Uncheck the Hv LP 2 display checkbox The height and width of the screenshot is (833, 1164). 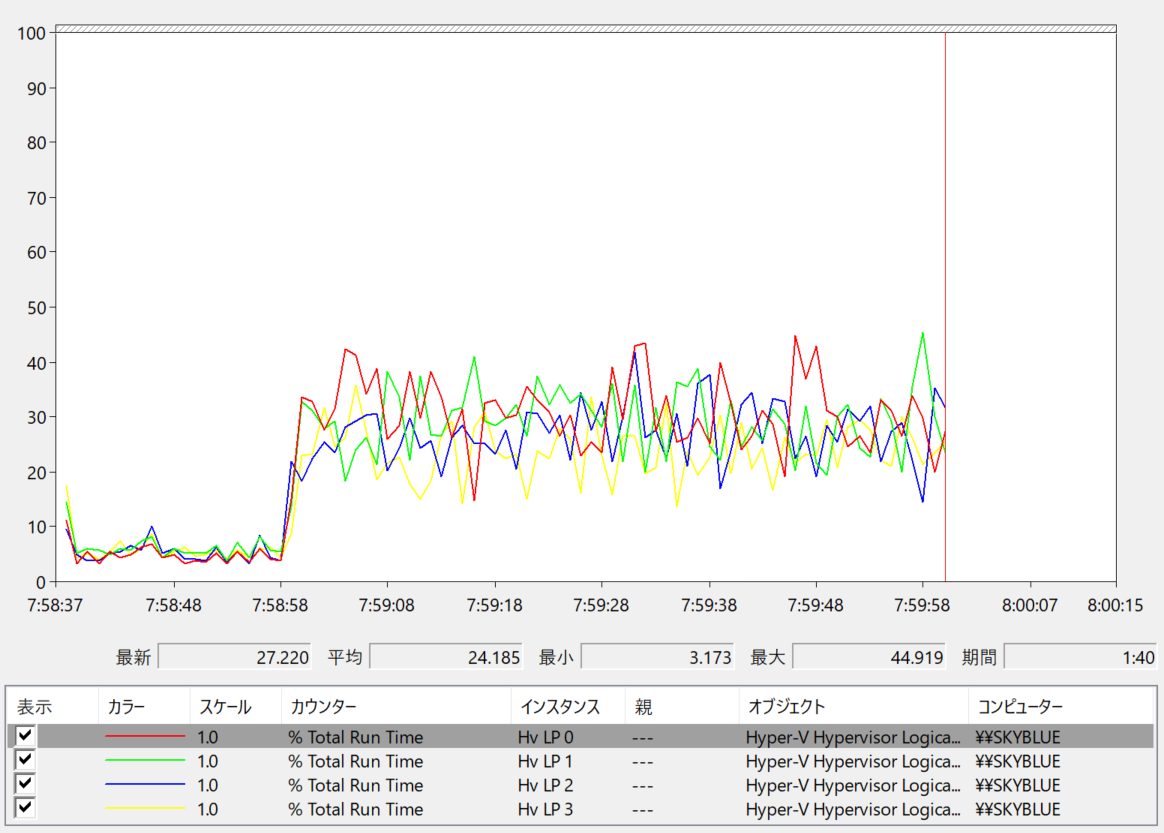pyautogui.click(x=24, y=783)
